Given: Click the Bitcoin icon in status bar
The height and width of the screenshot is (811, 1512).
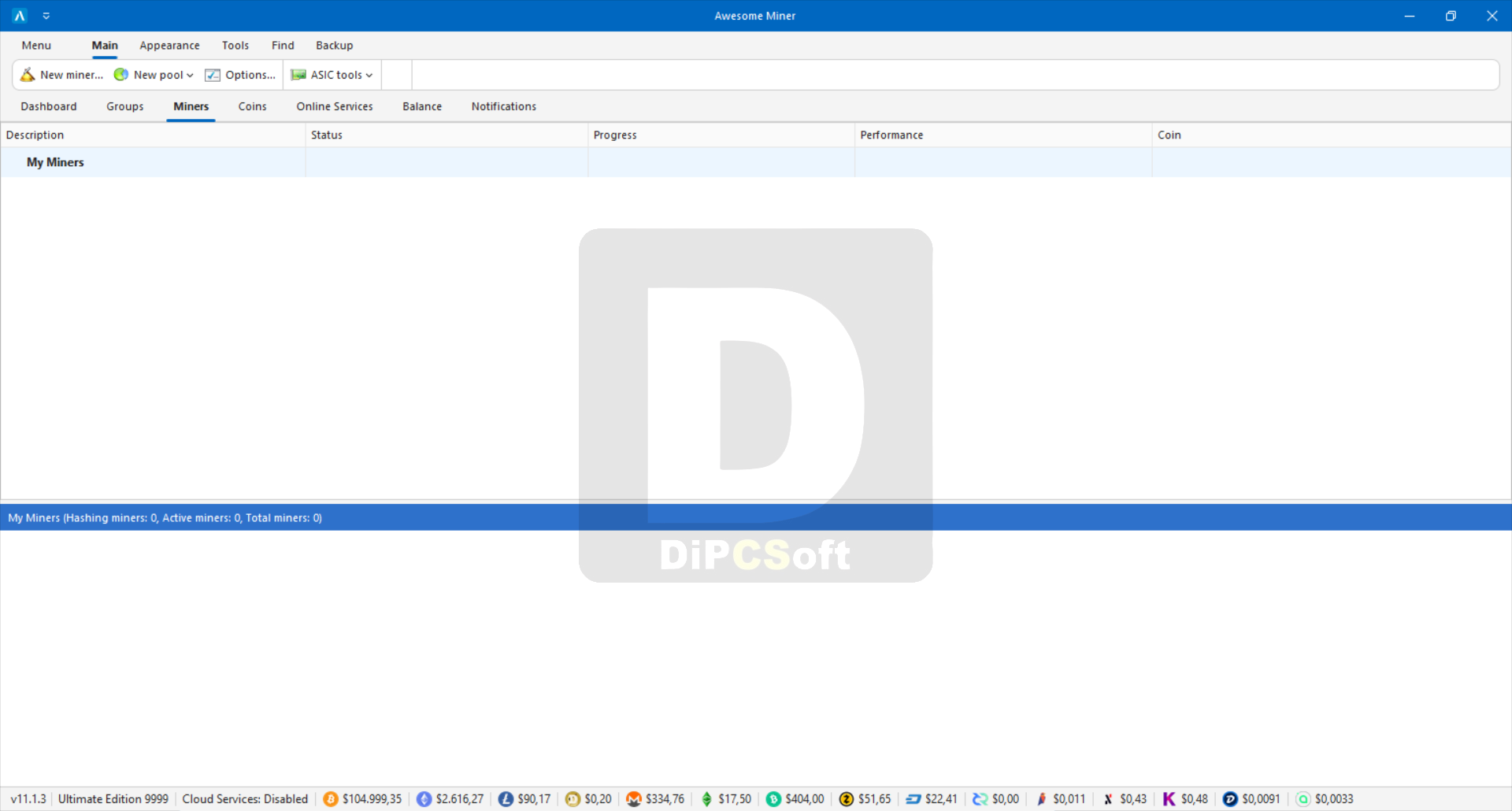Looking at the screenshot, I should pyautogui.click(x=331, y=799).
